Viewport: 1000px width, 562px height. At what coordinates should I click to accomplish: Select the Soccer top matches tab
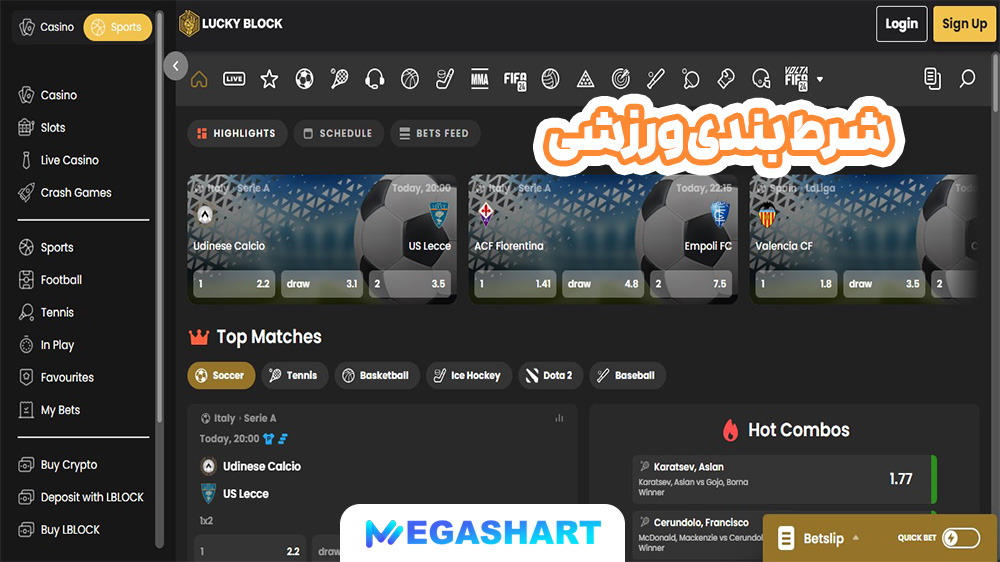tap(221, 375)
